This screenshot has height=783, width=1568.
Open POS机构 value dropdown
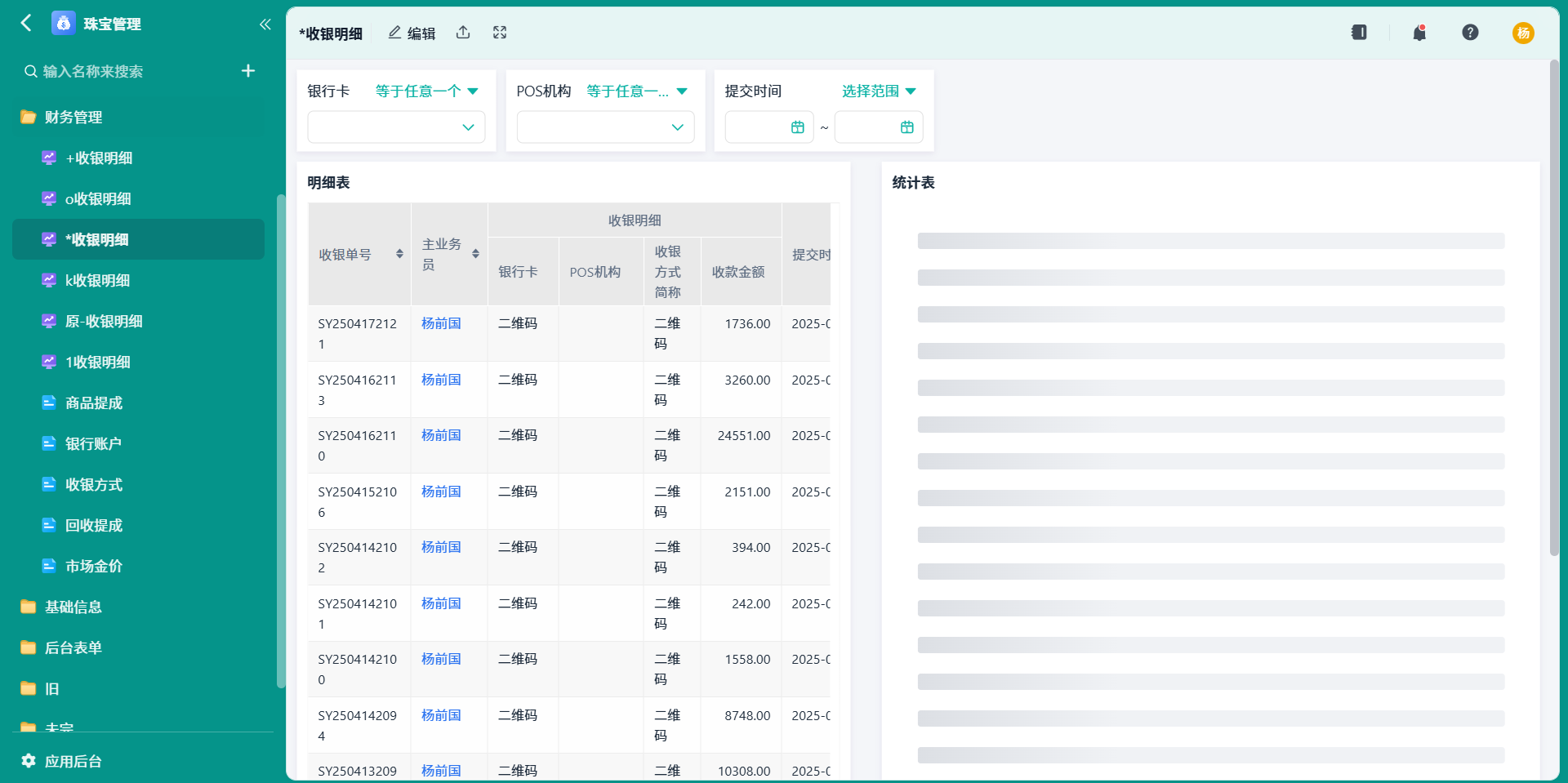605,127
